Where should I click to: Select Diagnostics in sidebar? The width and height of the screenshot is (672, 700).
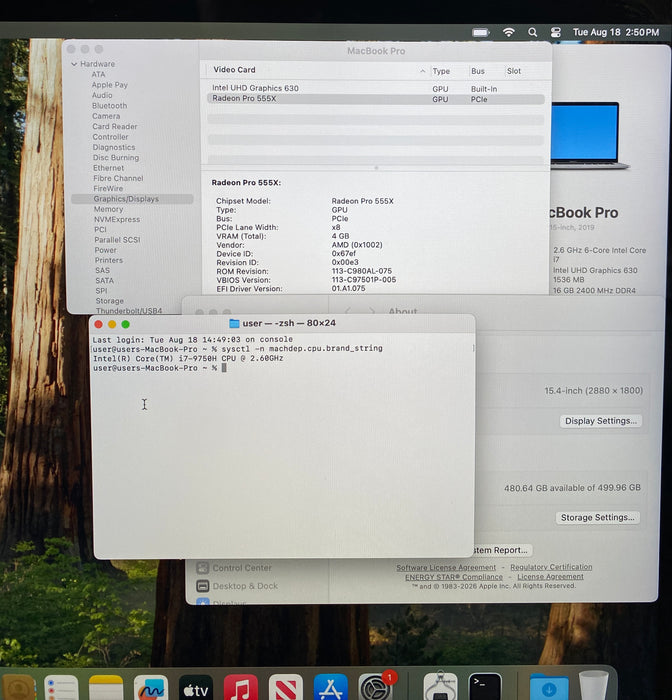pyautogui.click(x=114, y=147)
